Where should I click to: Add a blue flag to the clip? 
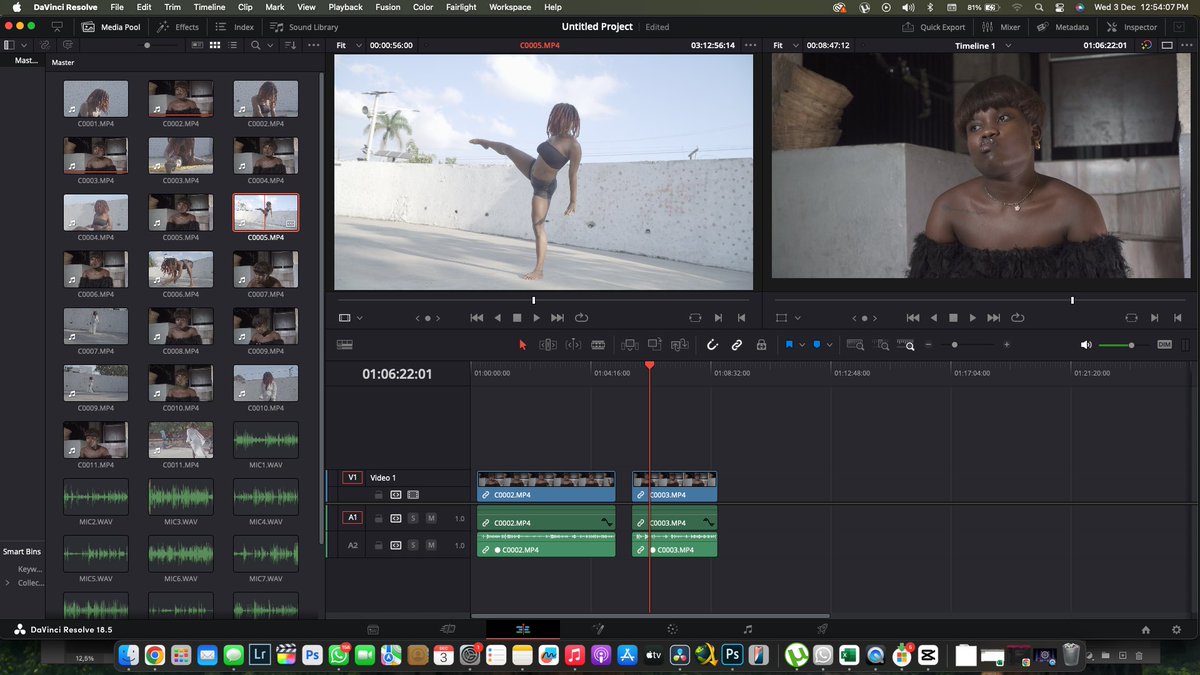point(788,345)
